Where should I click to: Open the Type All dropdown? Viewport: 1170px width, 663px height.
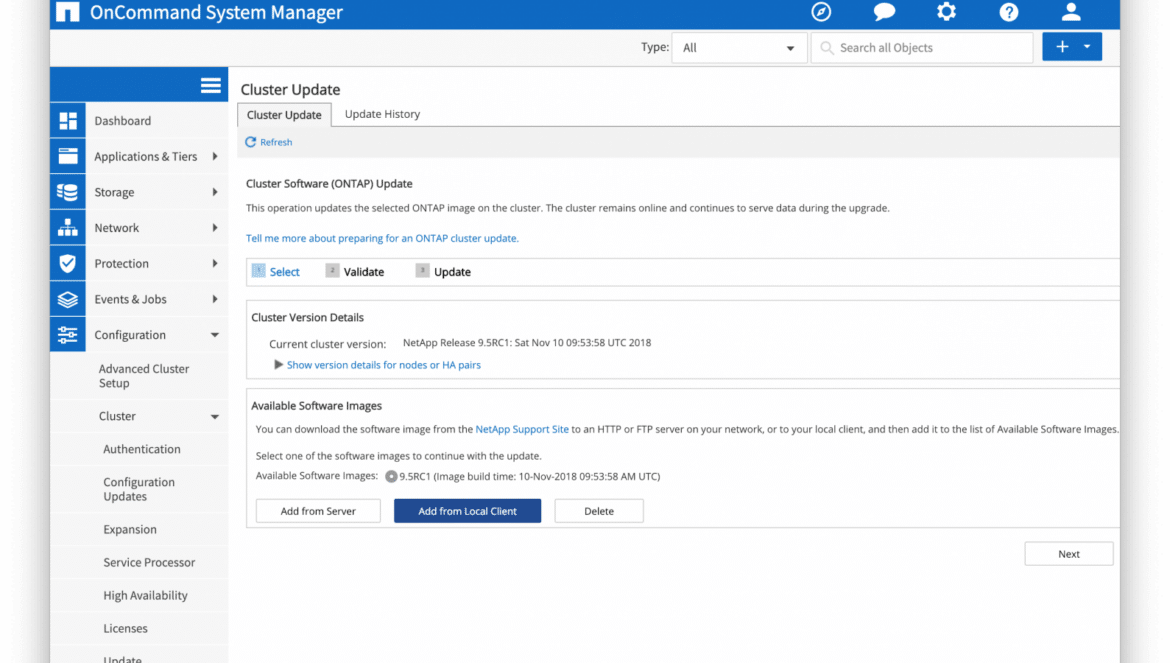pos(739,48)
